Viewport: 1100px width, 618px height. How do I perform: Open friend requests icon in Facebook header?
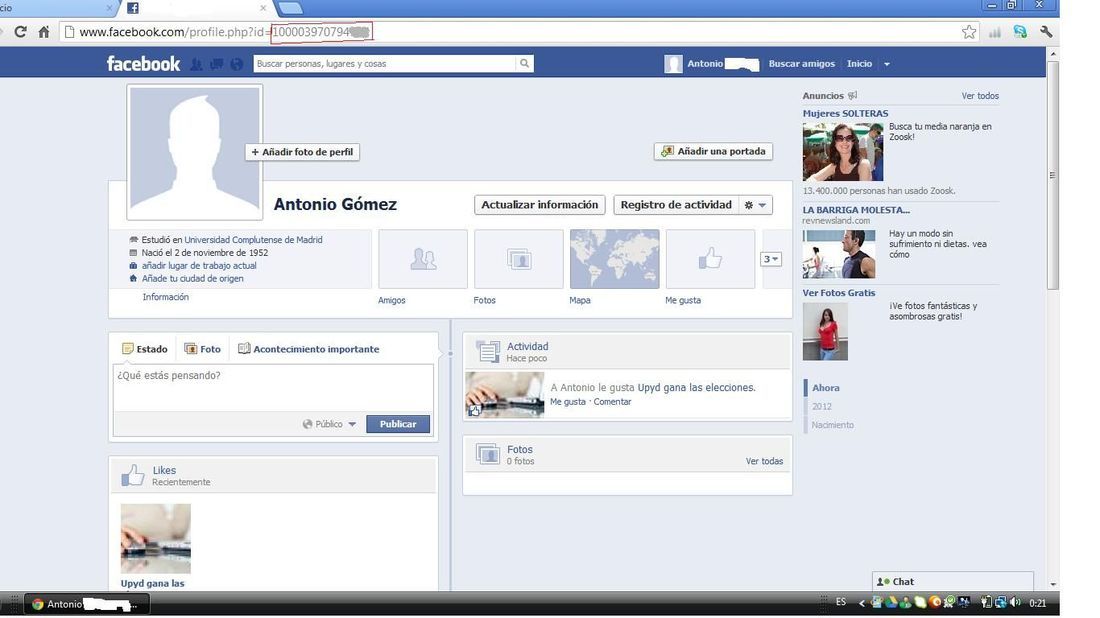click(x=196, y=64)
